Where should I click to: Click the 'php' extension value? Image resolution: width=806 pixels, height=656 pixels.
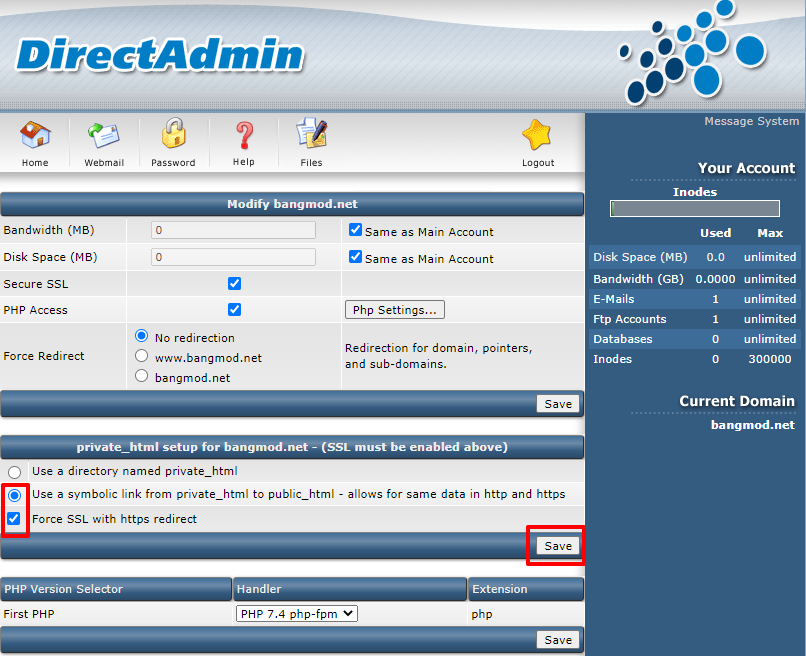[x=482, y=614]
